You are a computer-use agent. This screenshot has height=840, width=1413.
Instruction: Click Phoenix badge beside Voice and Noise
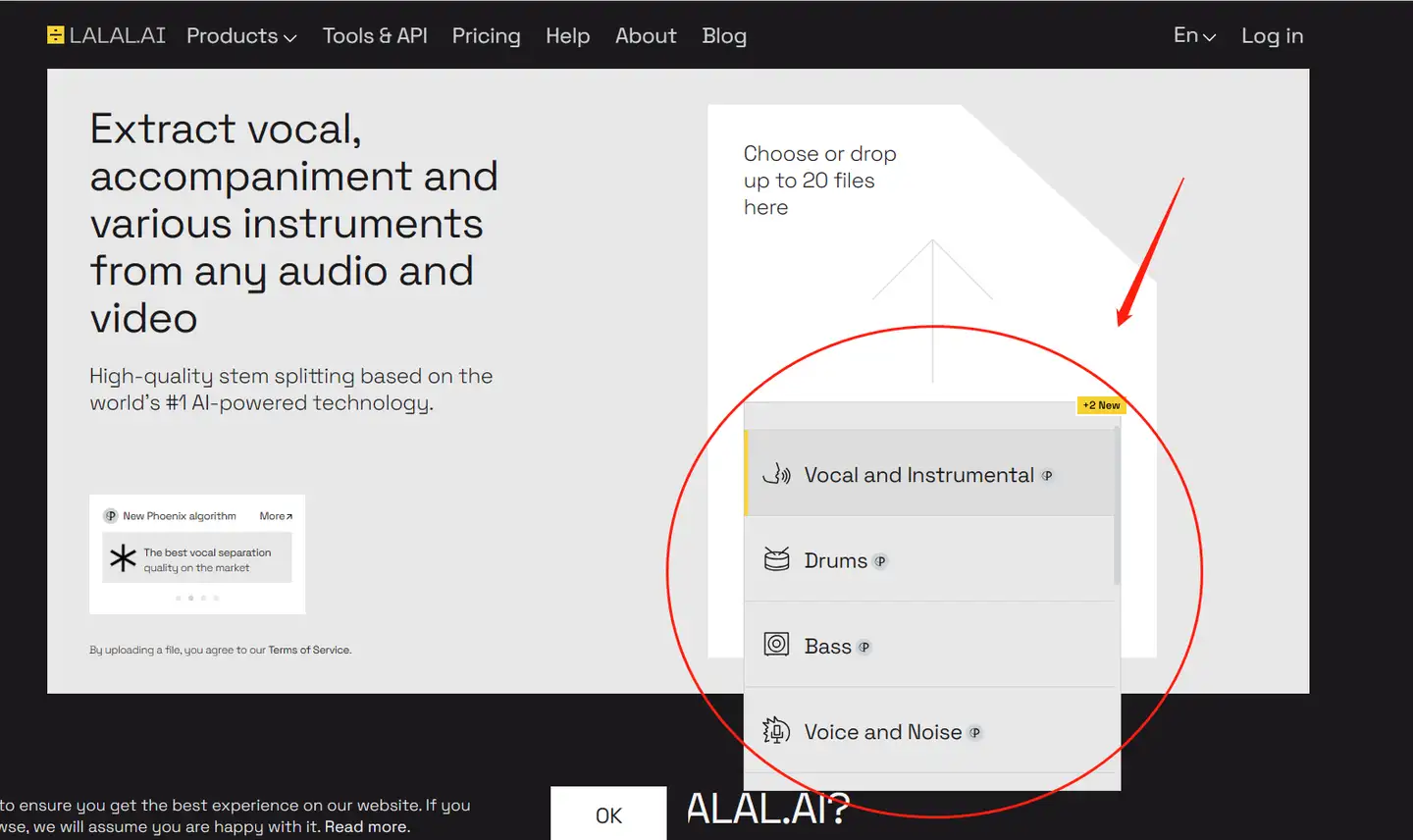tap(974, 732)
